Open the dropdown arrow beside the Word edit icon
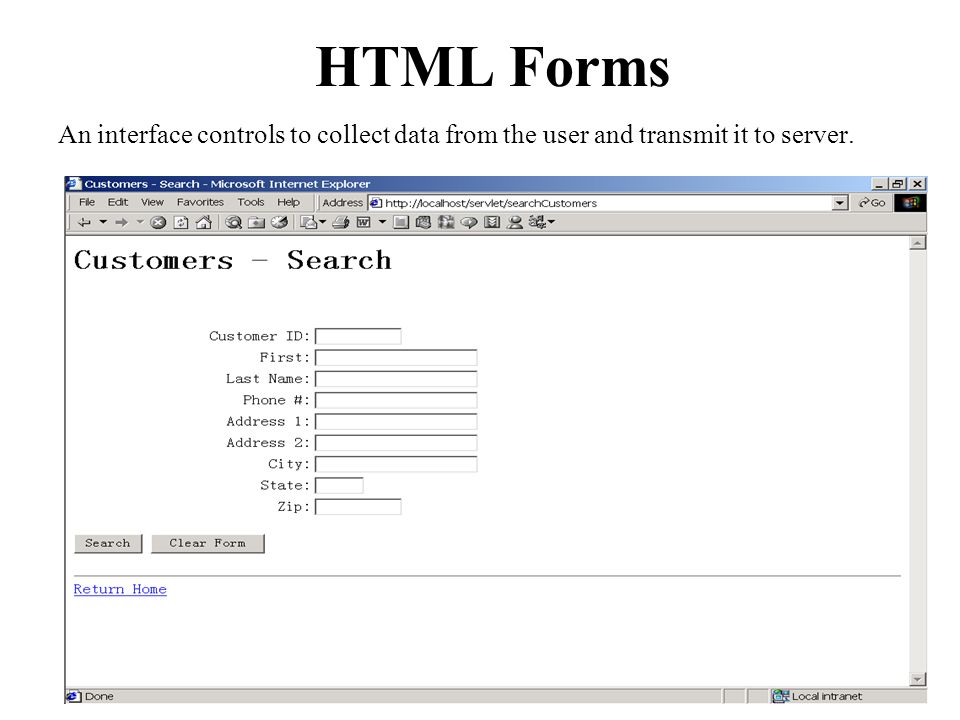The image size is (960, 720). [382, 222]
